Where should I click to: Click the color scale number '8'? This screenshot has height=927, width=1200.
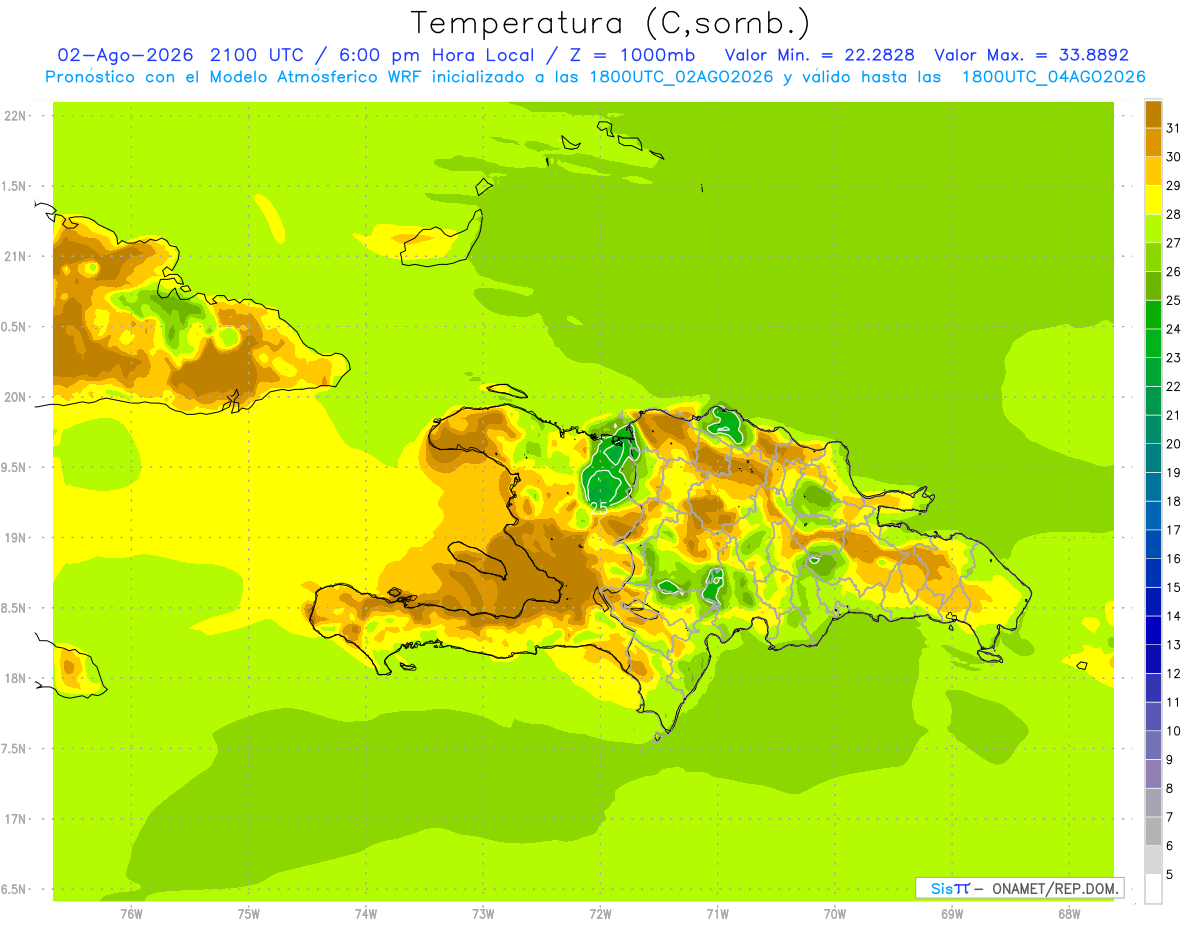click(1170, 788)
